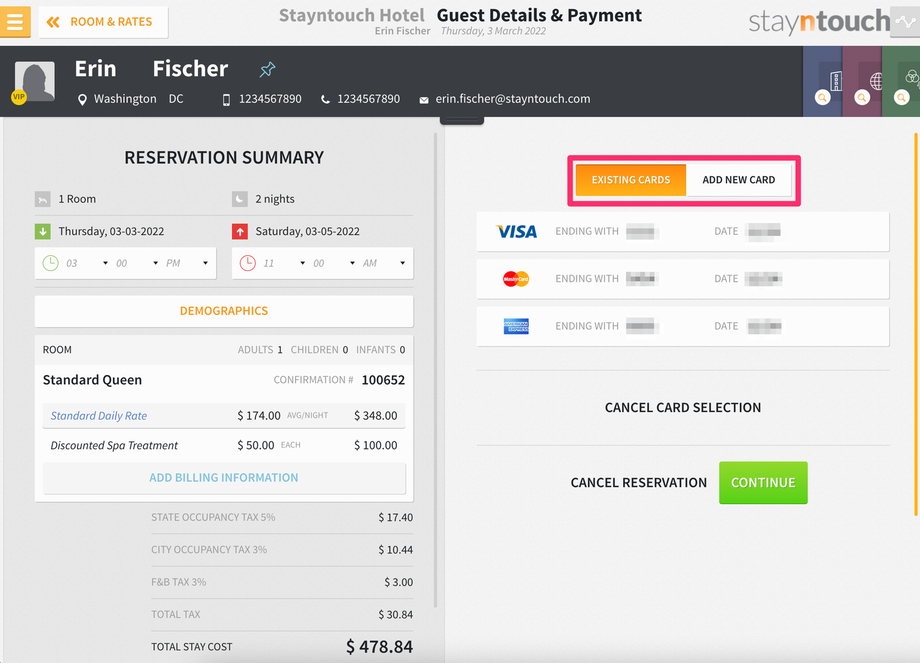Click the Infants count value
The image size is (920, 663).
402,350
